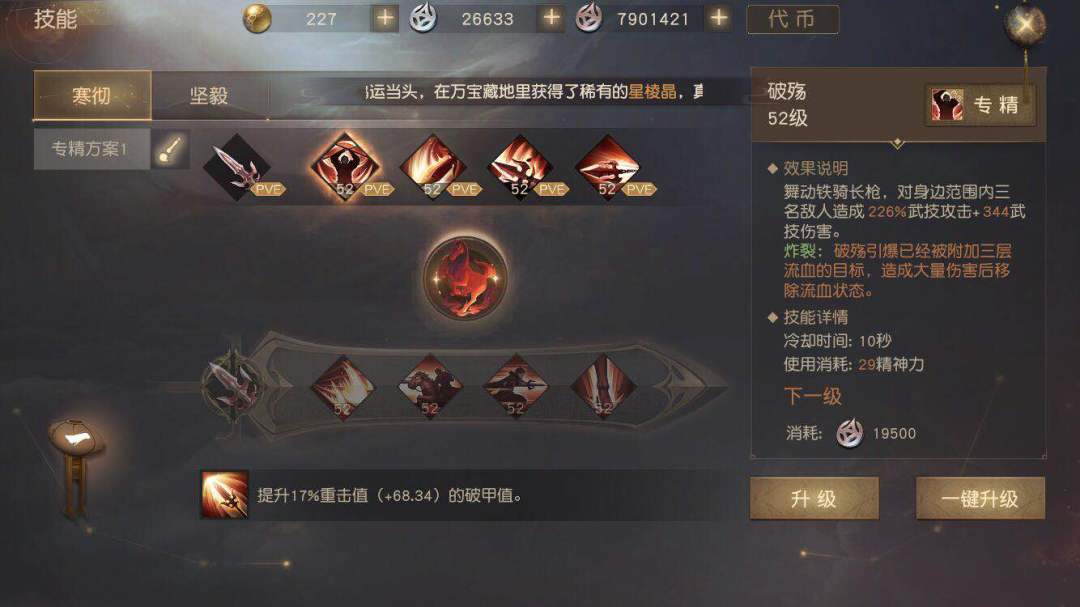Image resolution: width=1080 pixels, height=607 pixels.
Task: Select the central red horse skill emblem
Action: click(465, 278)
